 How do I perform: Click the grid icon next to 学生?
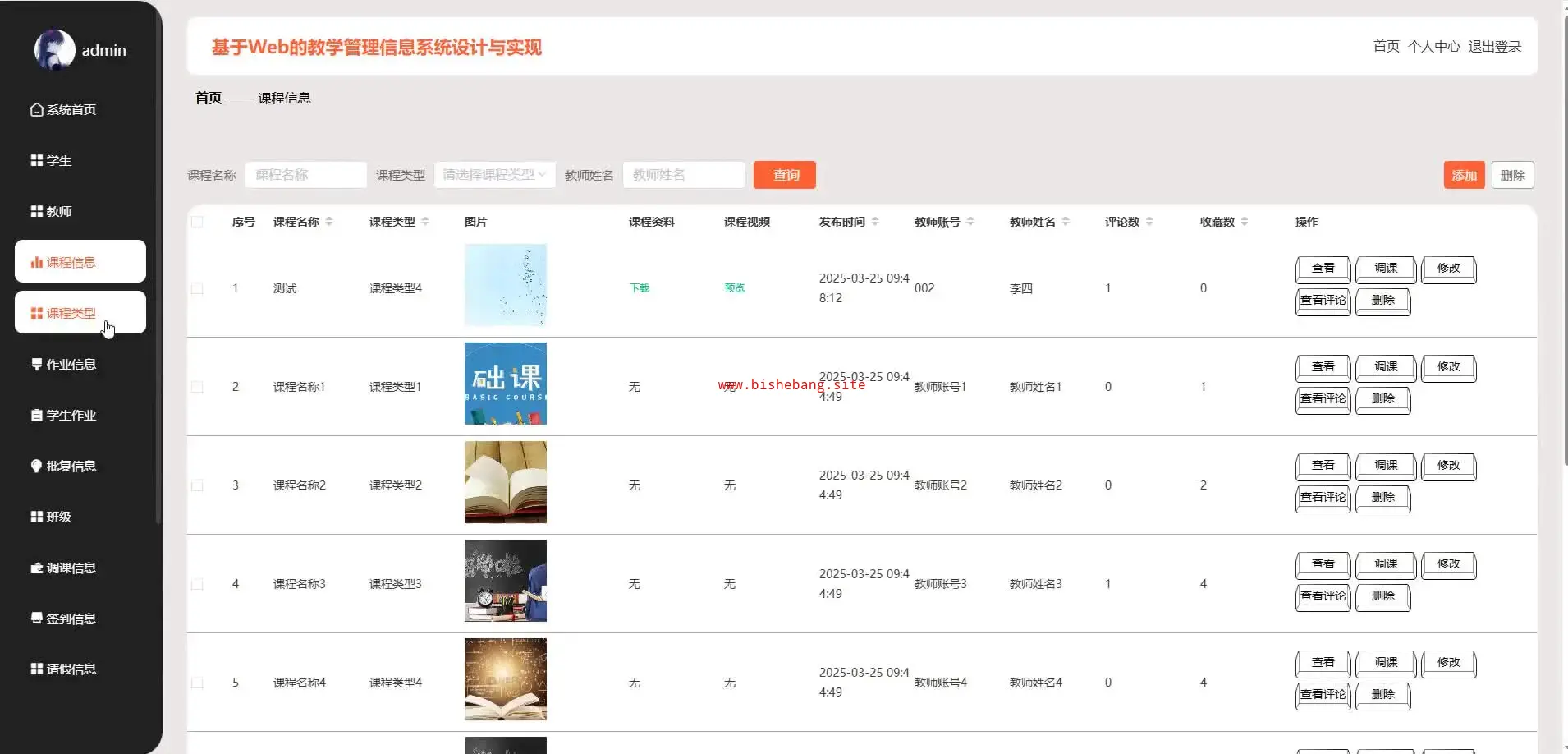tap(36, 160)
